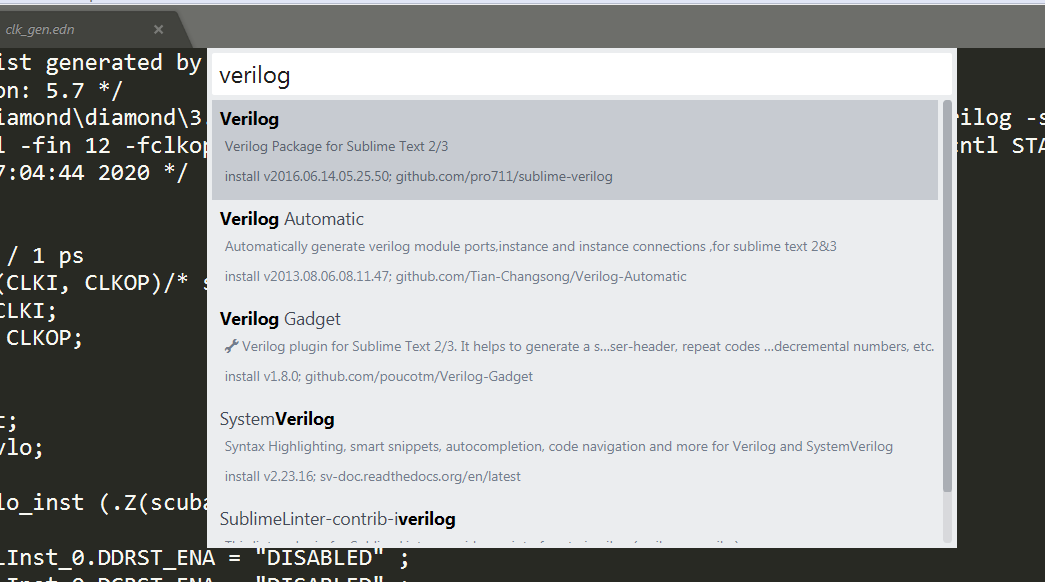Click the package list scrollbar
The image size is (1045, 582).
947,297
